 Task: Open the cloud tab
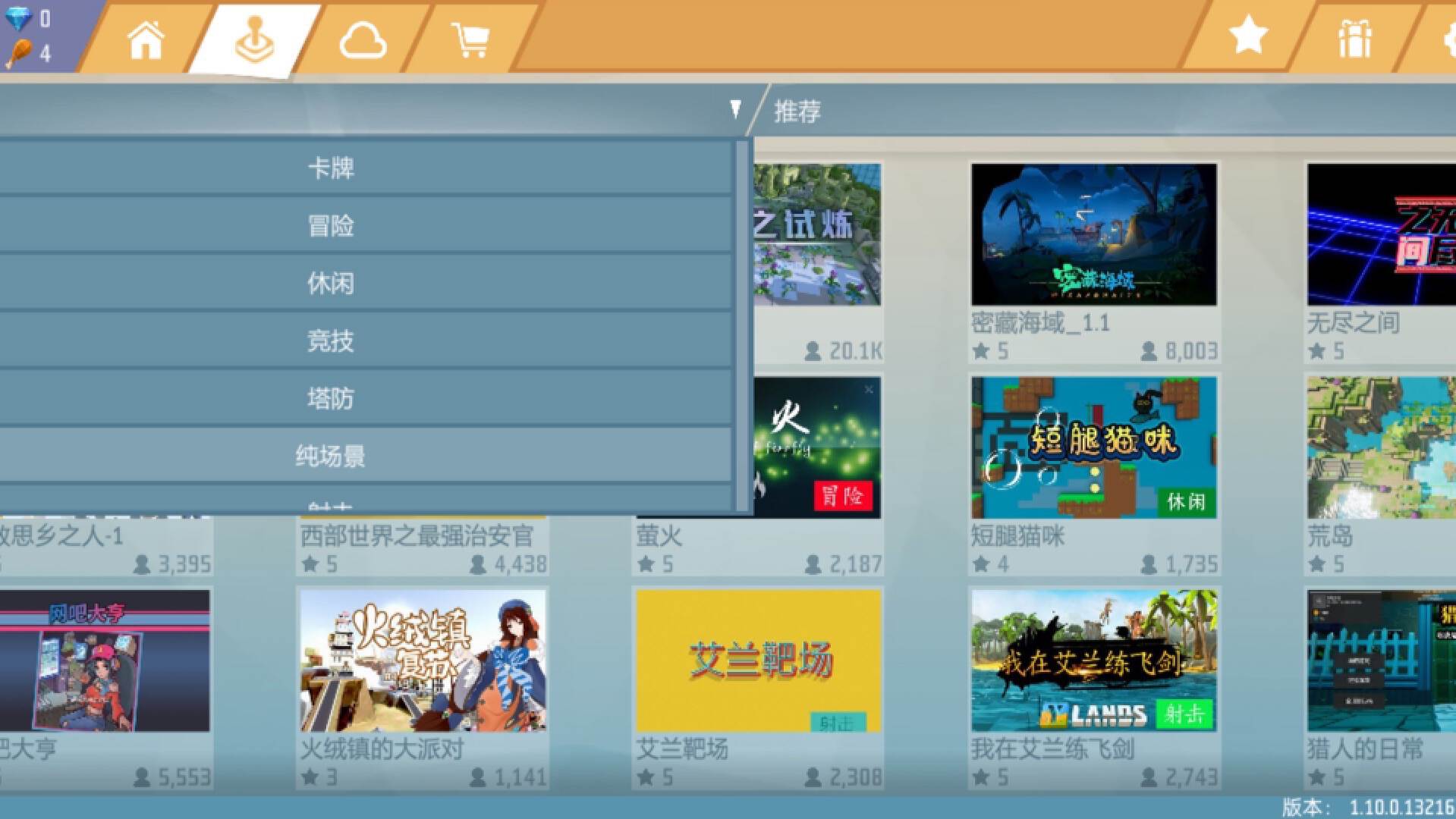pos(363,40)
